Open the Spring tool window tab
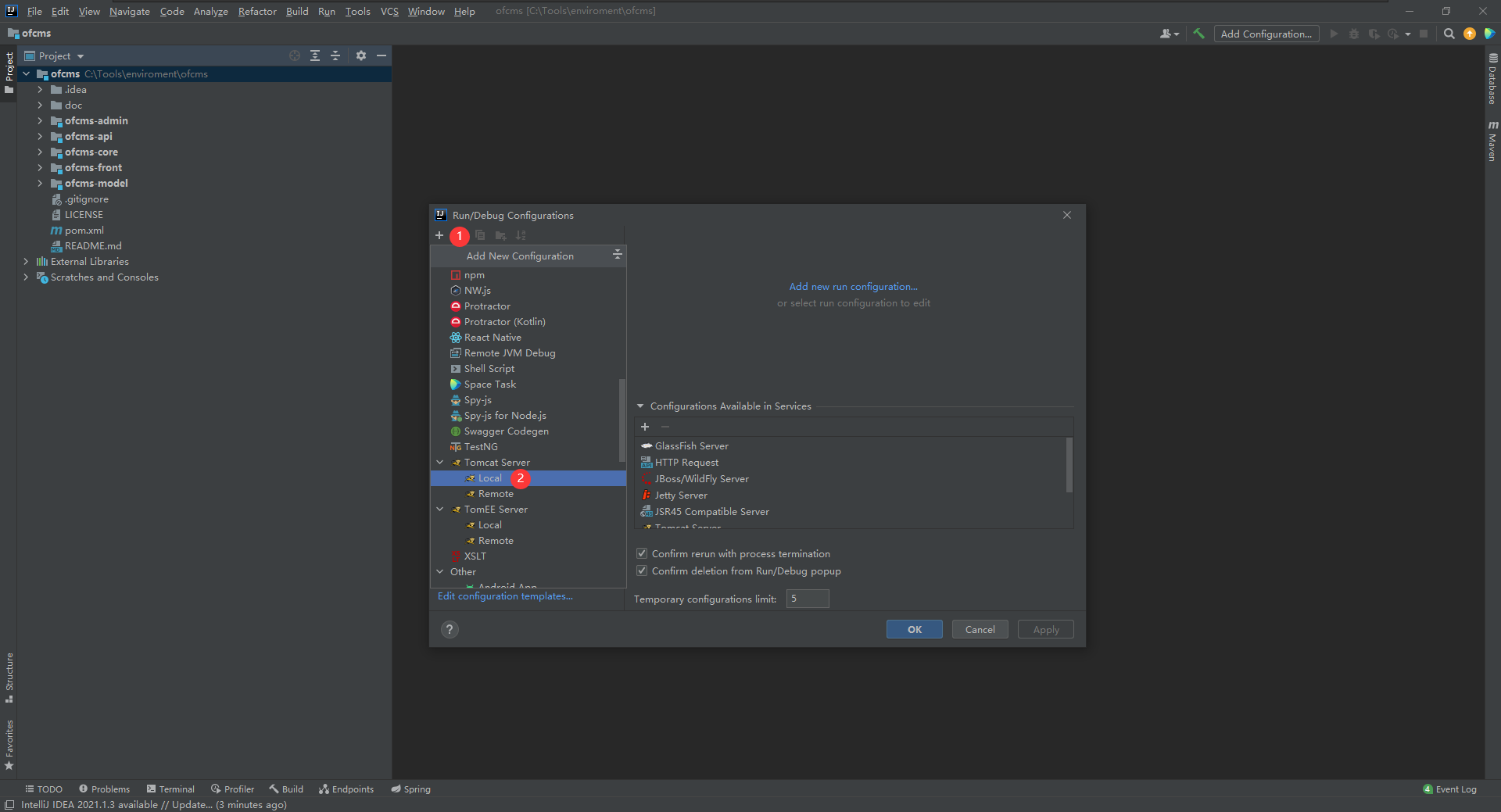This screenshot has width=1501, height=812. coord(411,789)
